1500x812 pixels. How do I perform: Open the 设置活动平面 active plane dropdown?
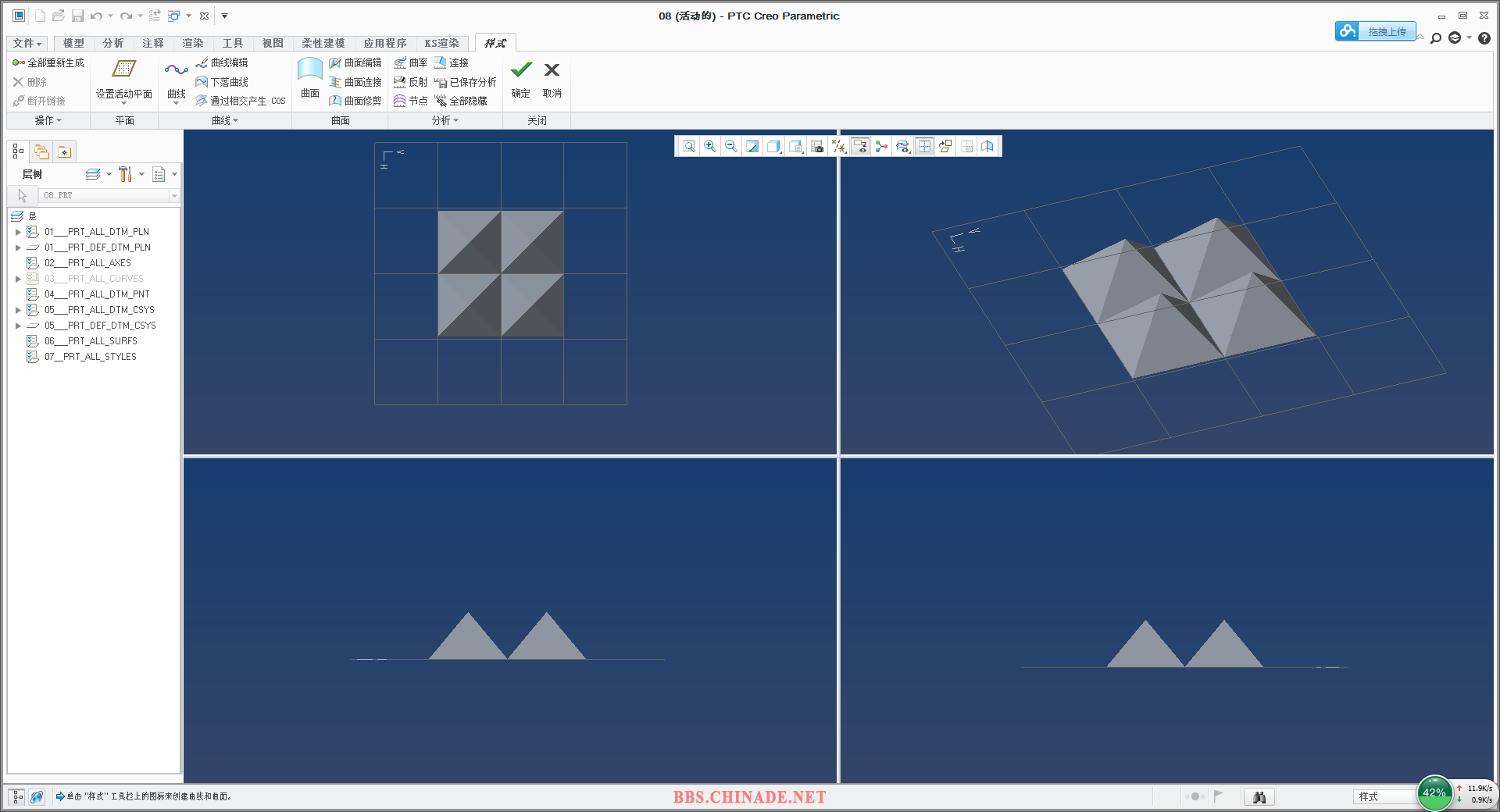[x=123, y=102]
